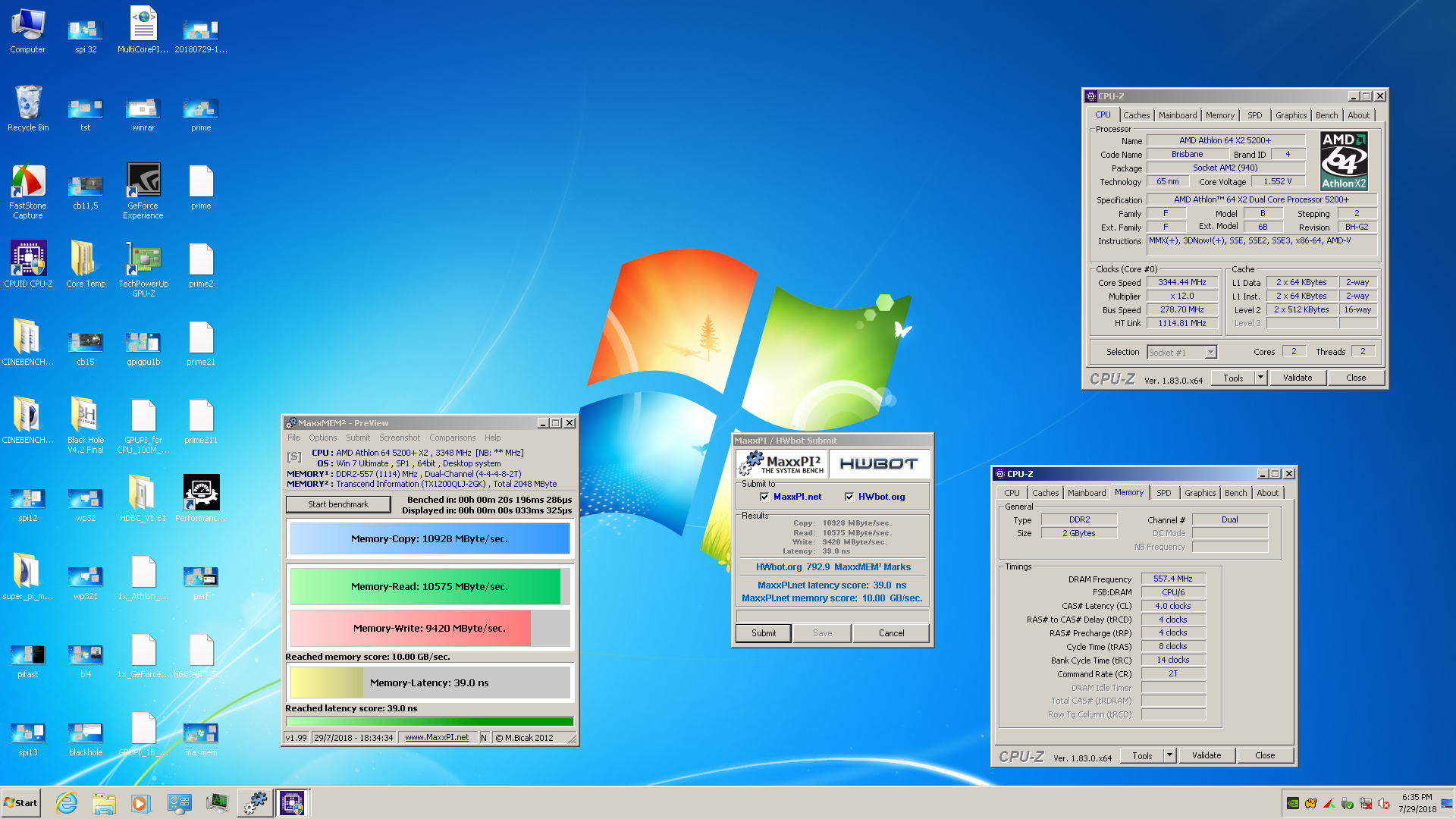Image resolution: width=1456 pixels, height=819 pixels.
Task: Launch FastStone Capture from the desktop
Action: (x=28, y=191)
